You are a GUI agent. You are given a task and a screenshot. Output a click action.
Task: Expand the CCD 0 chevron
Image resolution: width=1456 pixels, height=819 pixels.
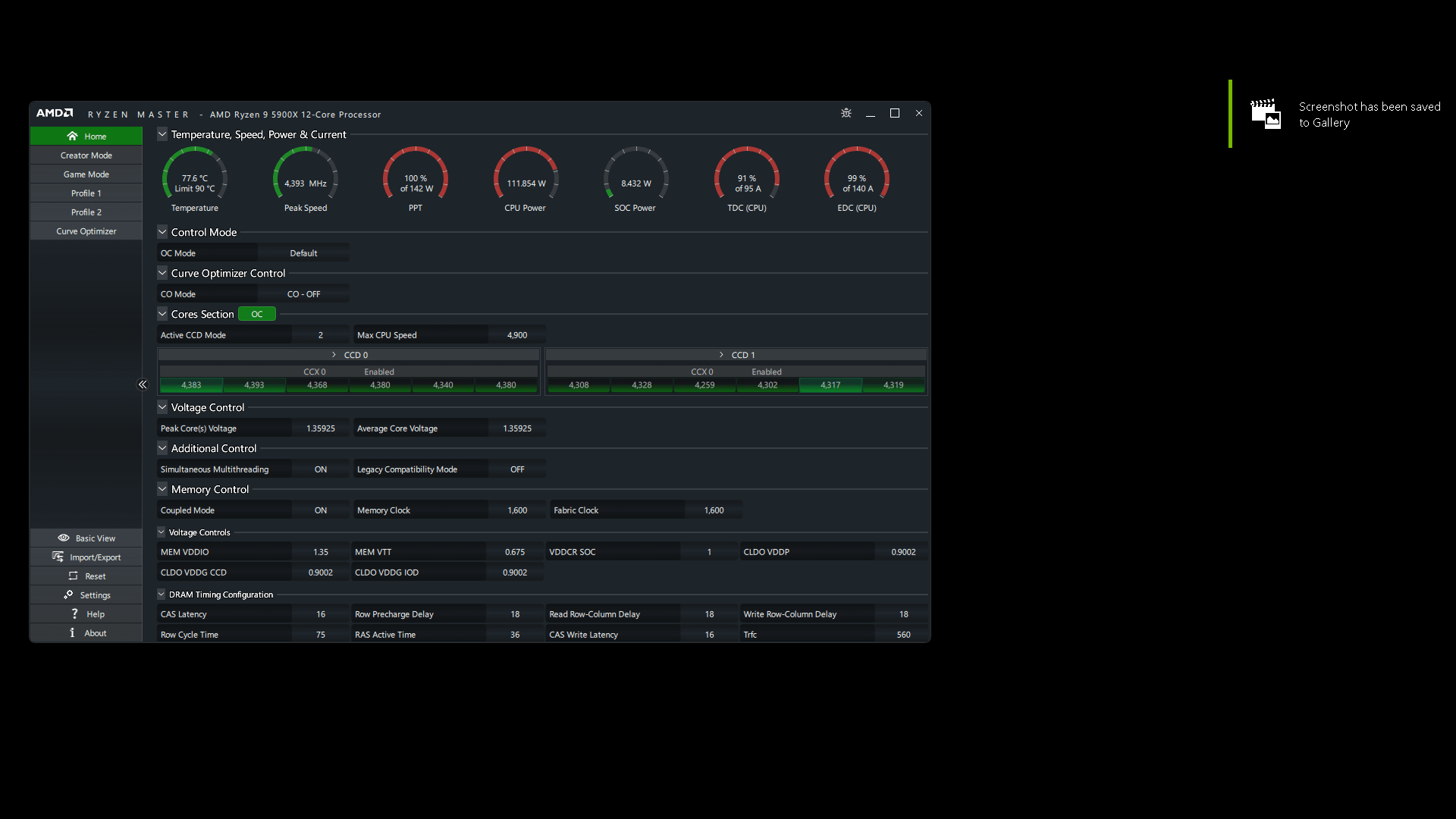pos(334,355)
